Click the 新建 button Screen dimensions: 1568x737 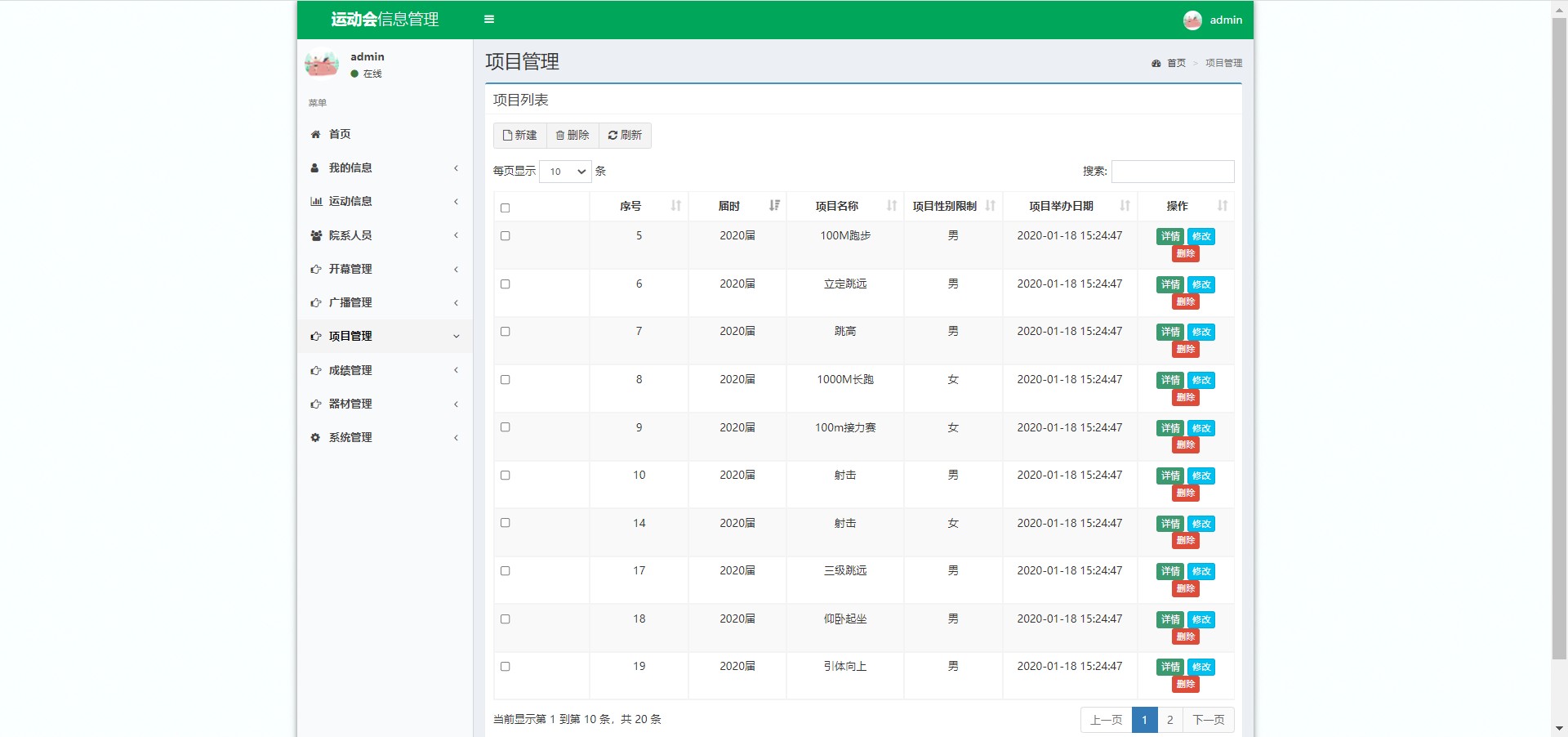[520, 136]
